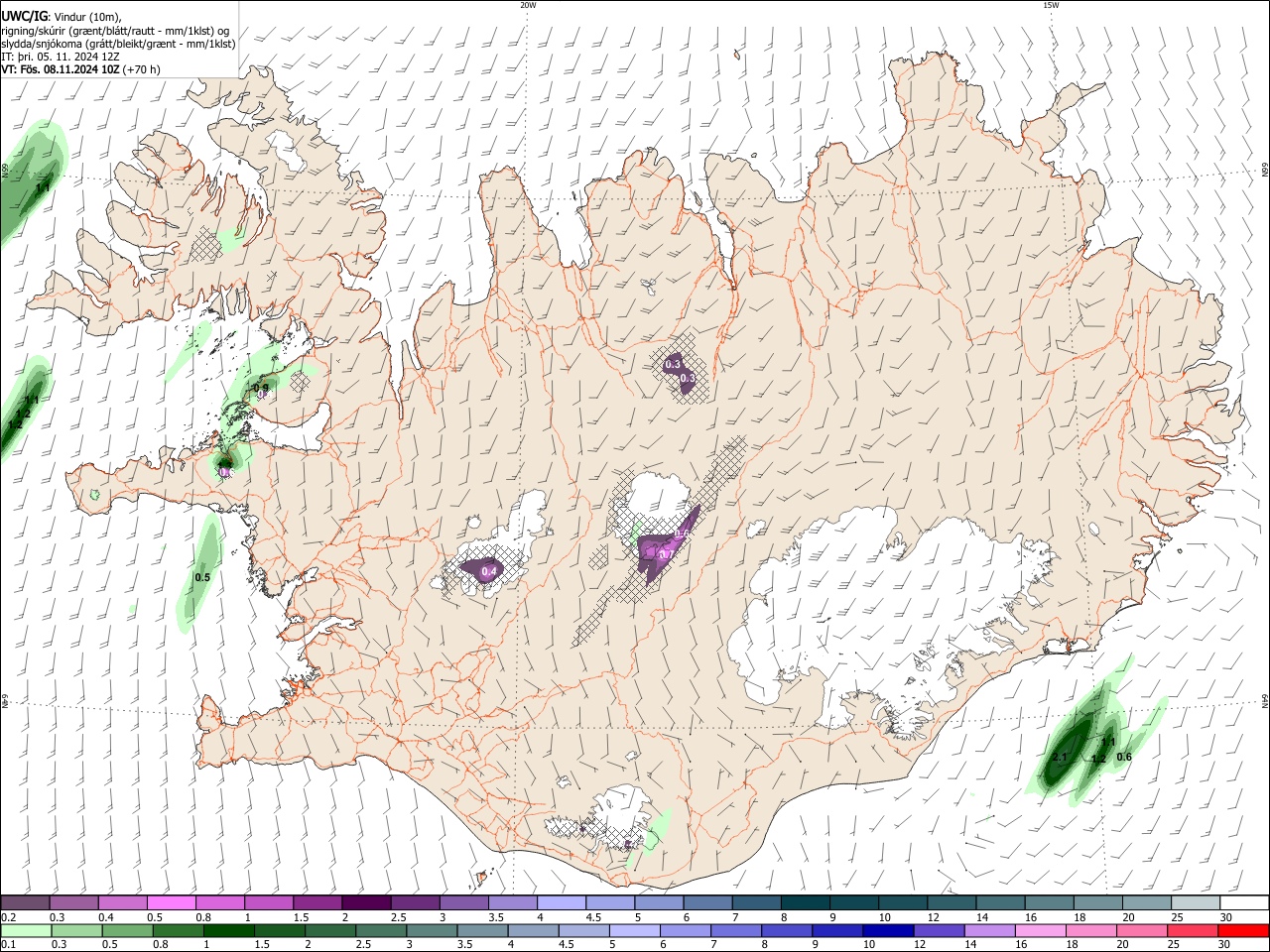Click the '20W' longitude label
The image size is (1270, 952).
(x=528, y=5)
